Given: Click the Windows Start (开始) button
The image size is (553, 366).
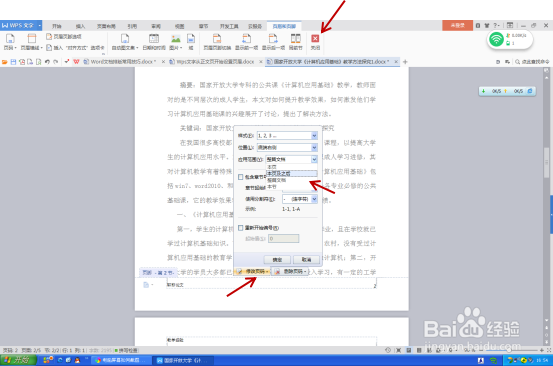Looking at the screenshot, I should (x=18, y=360).
